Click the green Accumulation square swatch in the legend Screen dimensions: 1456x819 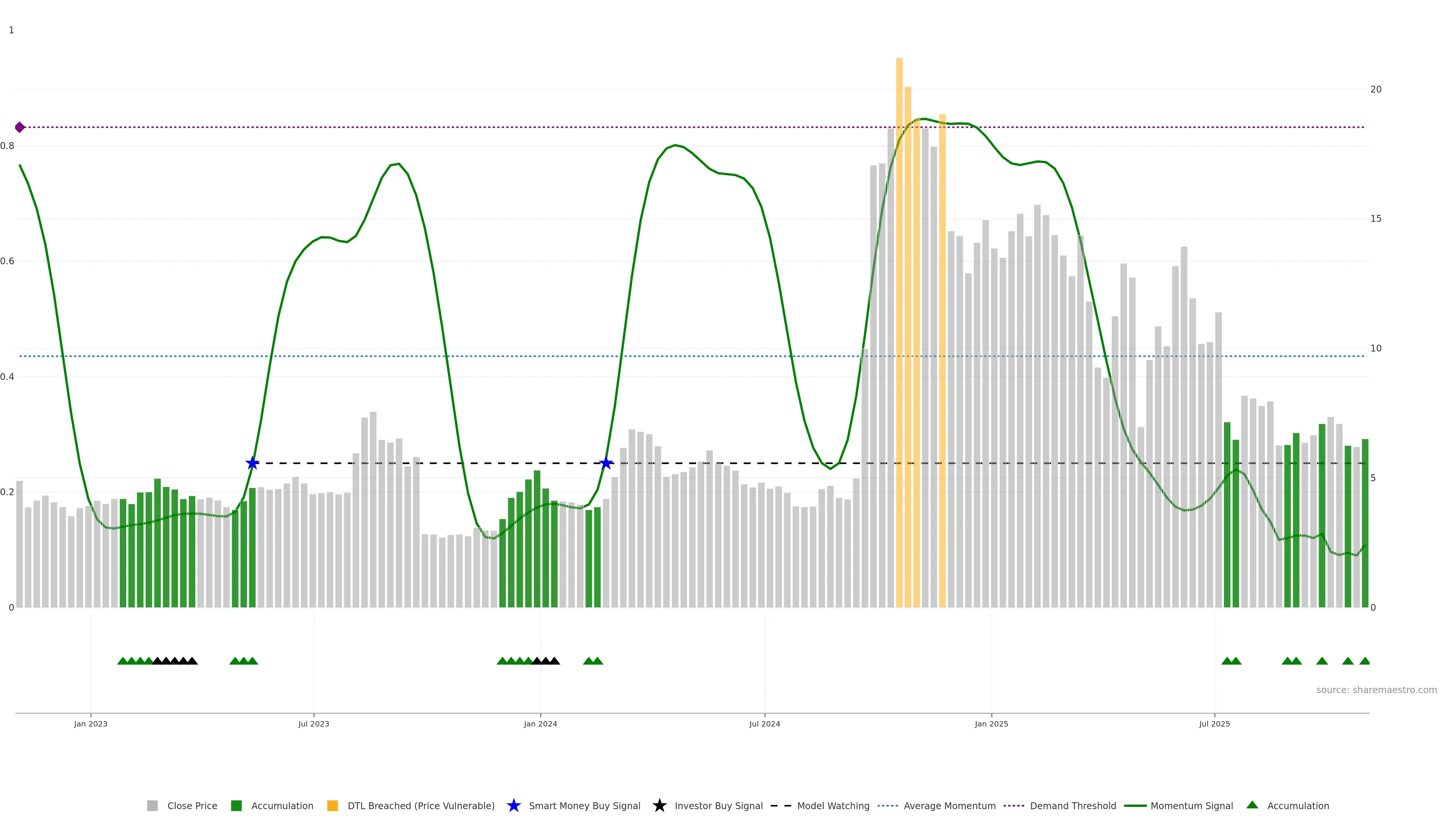pyautogui.click(x=236, y=806)
